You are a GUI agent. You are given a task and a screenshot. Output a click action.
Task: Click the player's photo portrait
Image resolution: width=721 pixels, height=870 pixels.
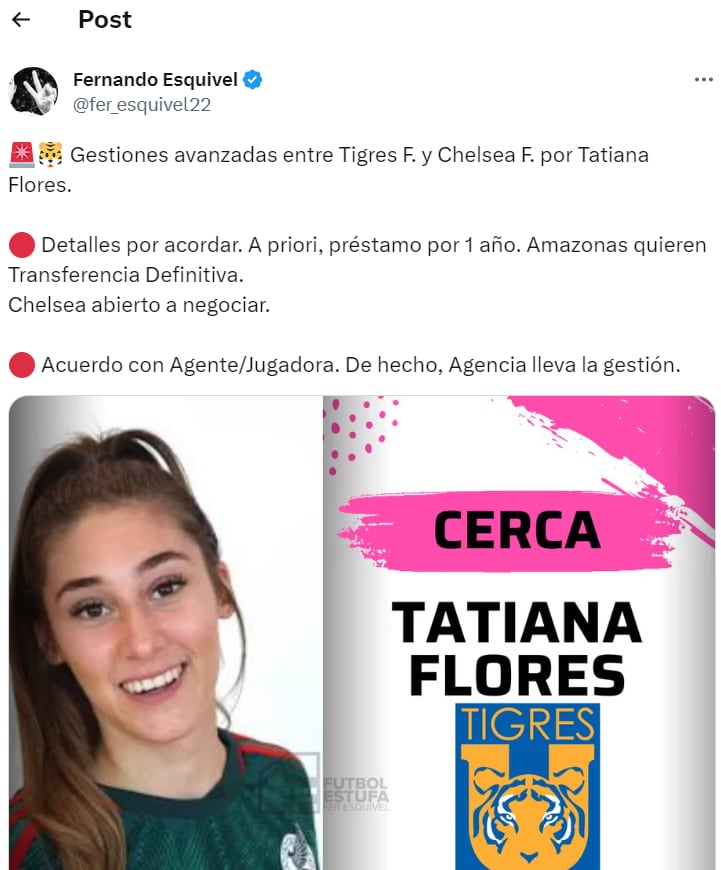point(166,633)
